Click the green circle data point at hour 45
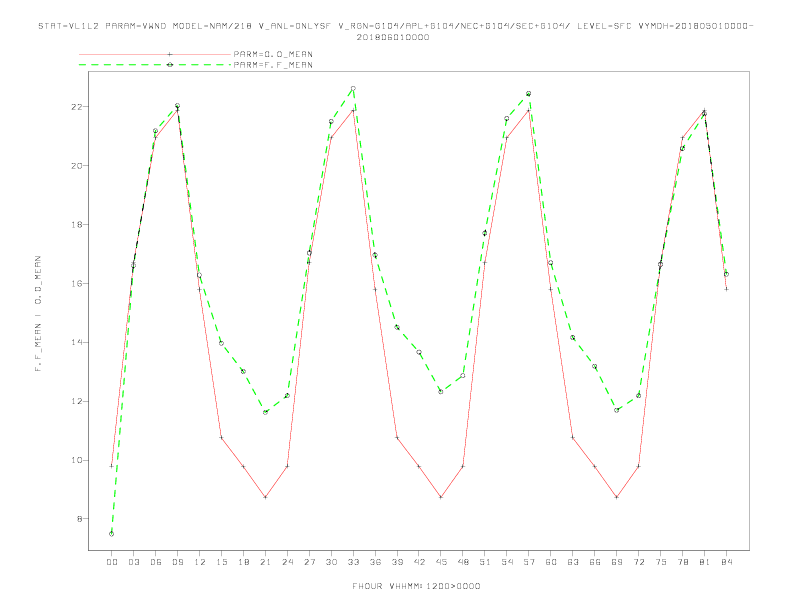The width and height of the screenshot is (792, 612). pos(441,391)
